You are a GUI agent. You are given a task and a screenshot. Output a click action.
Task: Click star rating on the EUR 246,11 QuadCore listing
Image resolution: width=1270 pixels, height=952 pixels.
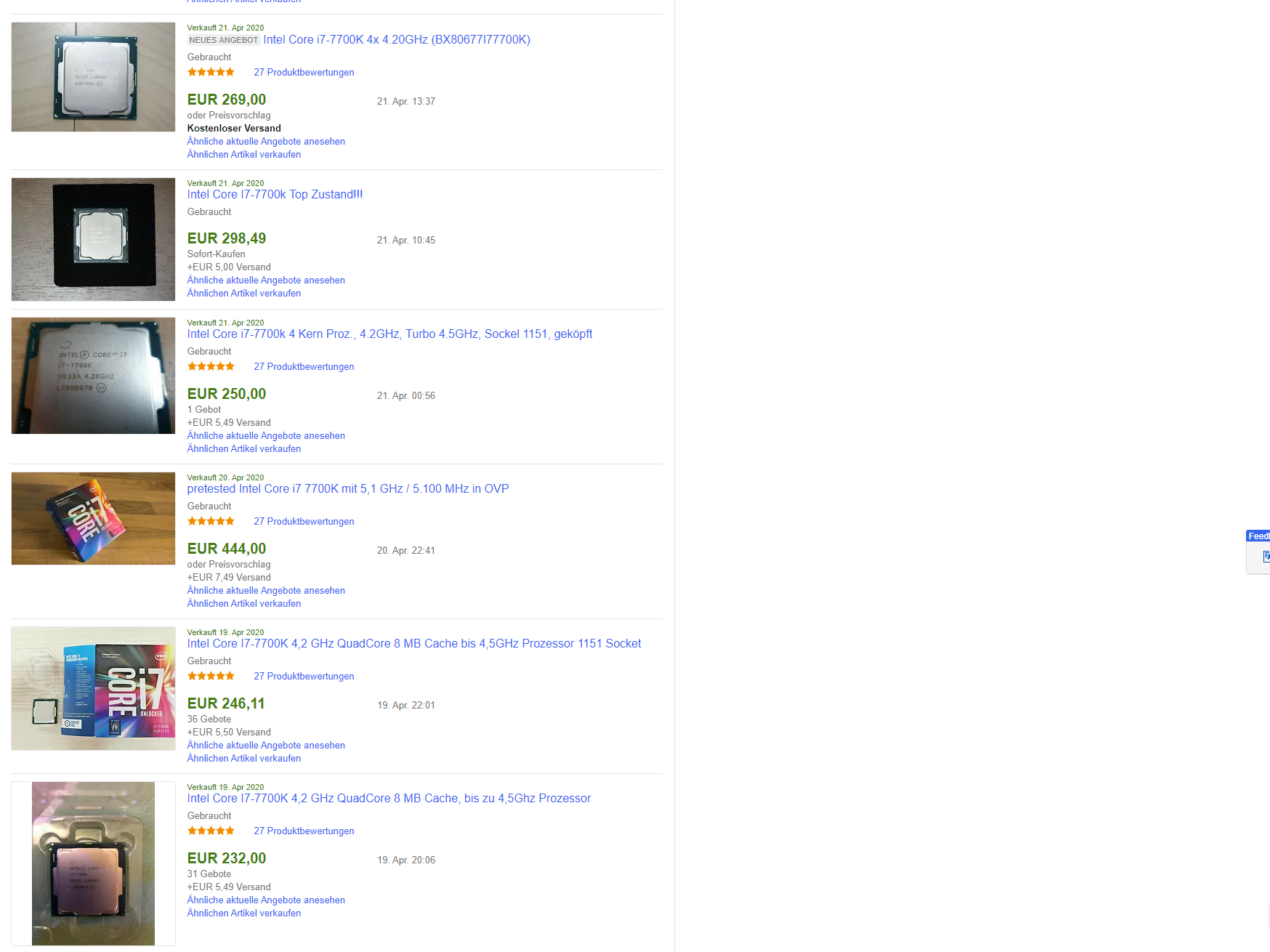[x=211, y=675]
